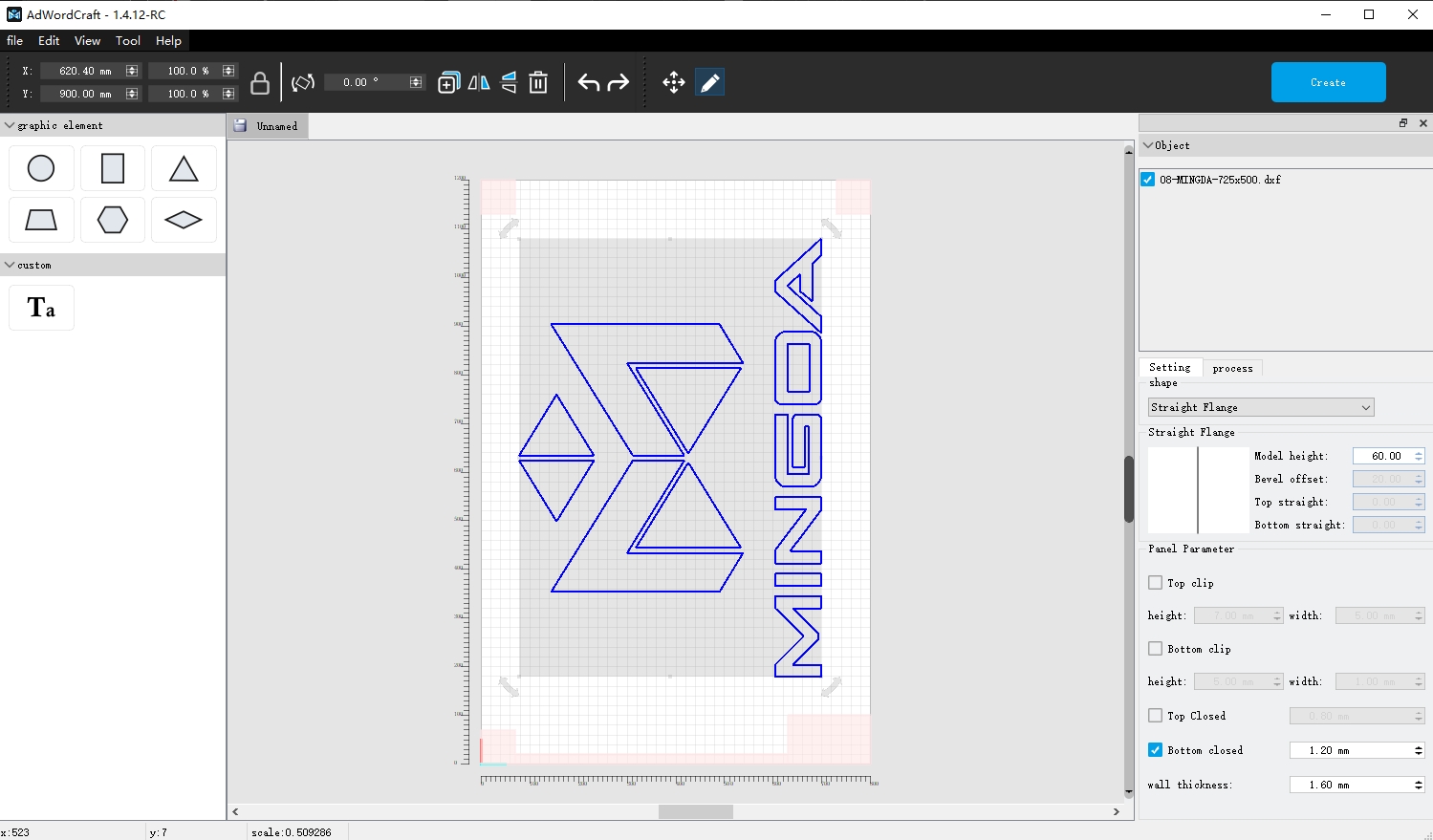Collapse the Object panel section
The width and height of the screenshot is (1433, 840).
click(x=1148, y=145)
